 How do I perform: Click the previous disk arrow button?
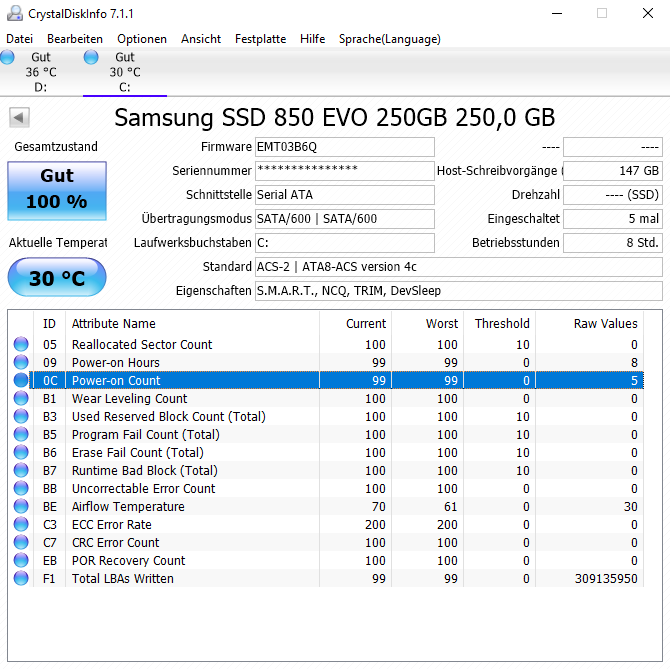[19, 117]
